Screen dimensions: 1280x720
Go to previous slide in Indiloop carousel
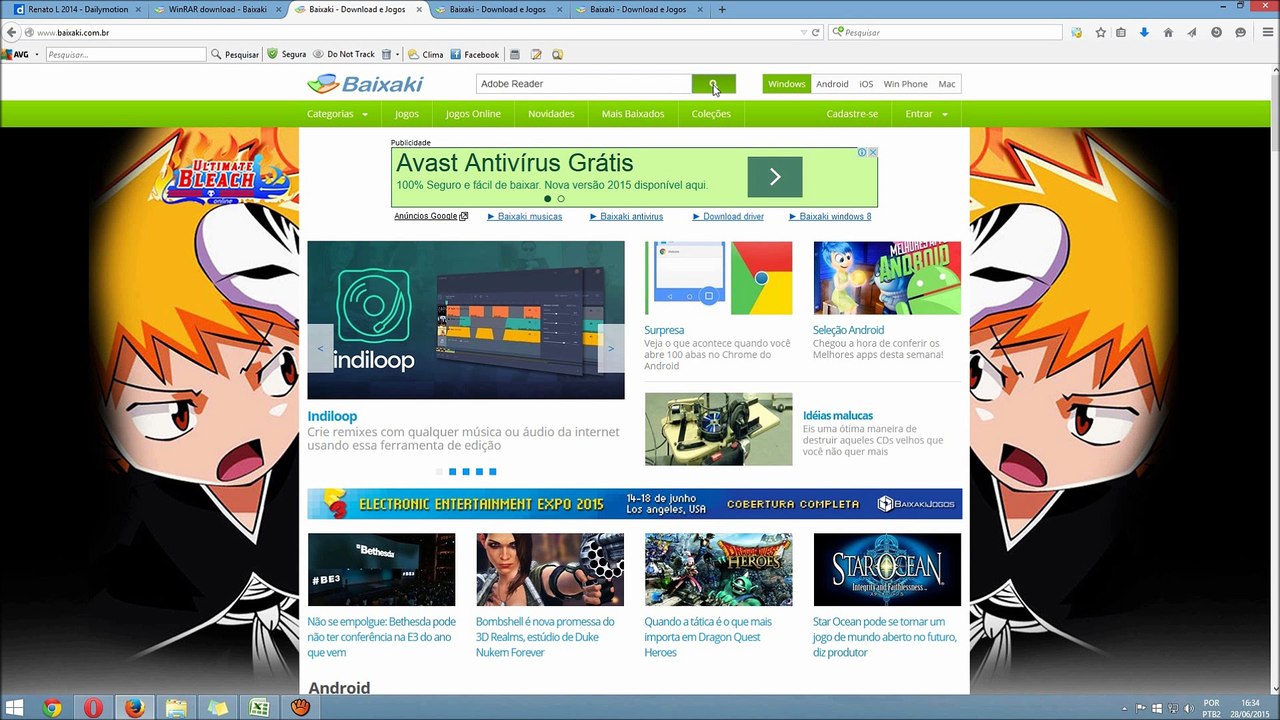pos(320,349)
